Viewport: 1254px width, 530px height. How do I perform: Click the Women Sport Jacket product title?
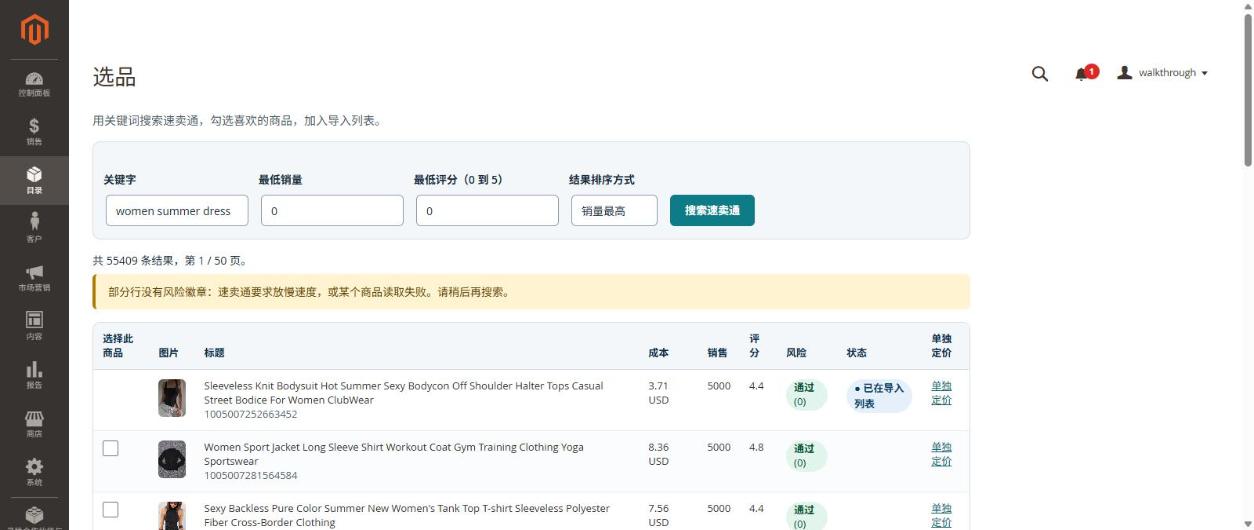[x=394, y=454]
